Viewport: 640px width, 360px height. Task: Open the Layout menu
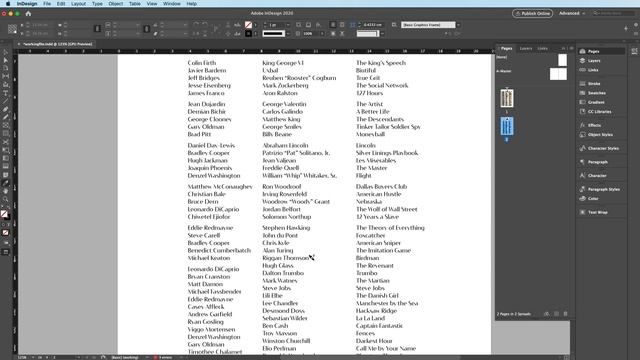78,4
